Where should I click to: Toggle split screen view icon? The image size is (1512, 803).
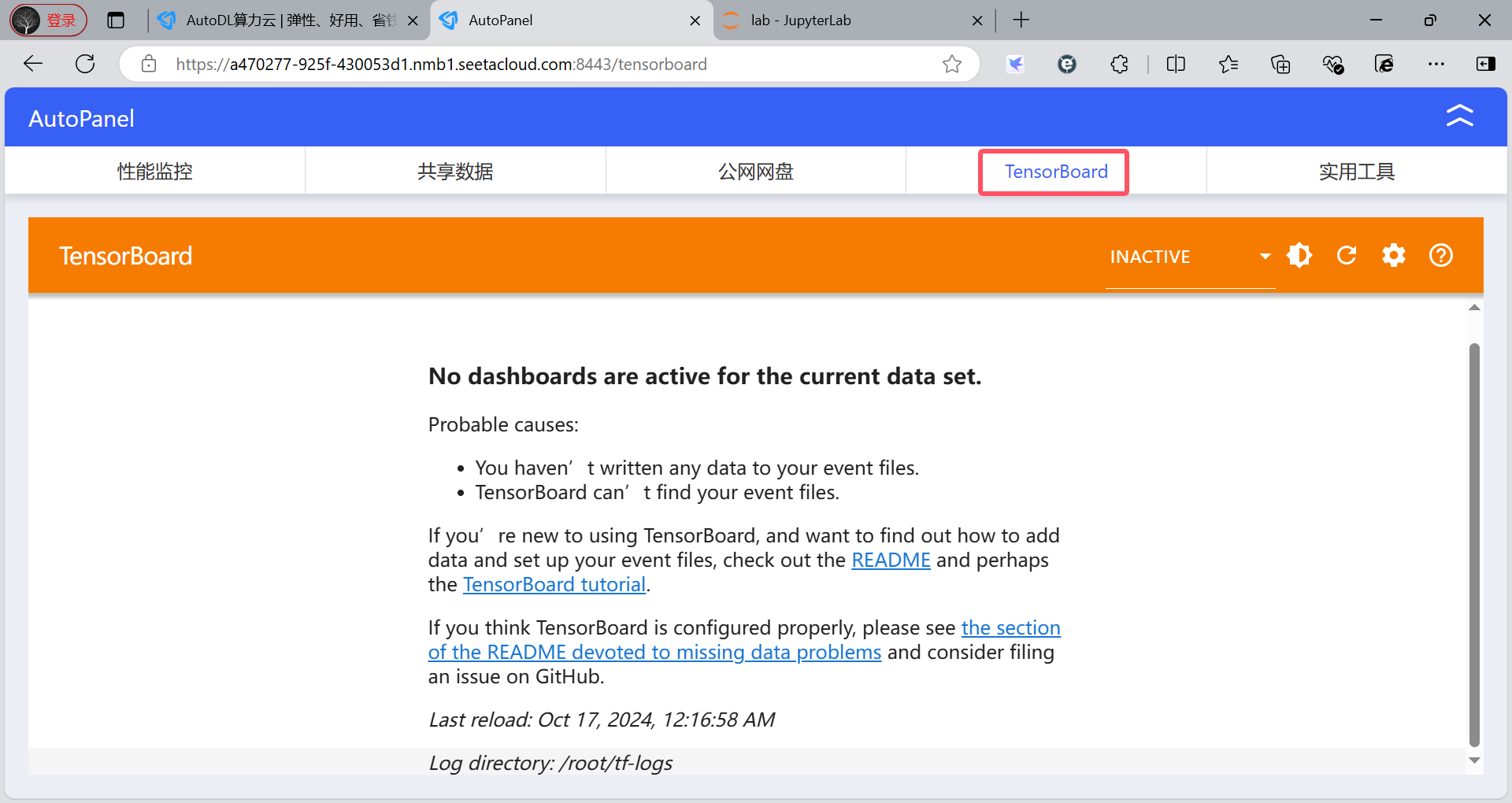1176,64
